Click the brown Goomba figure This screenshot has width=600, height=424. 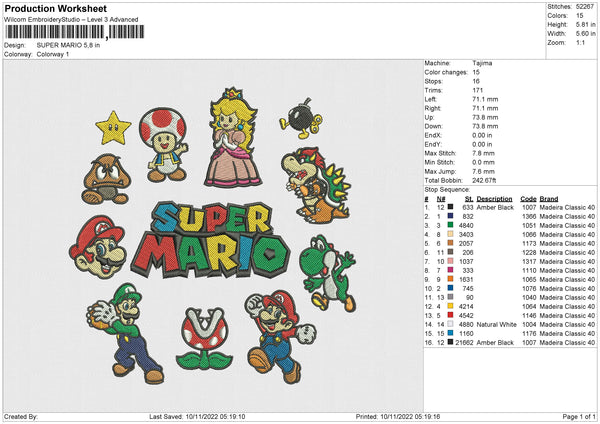point(106,179)
